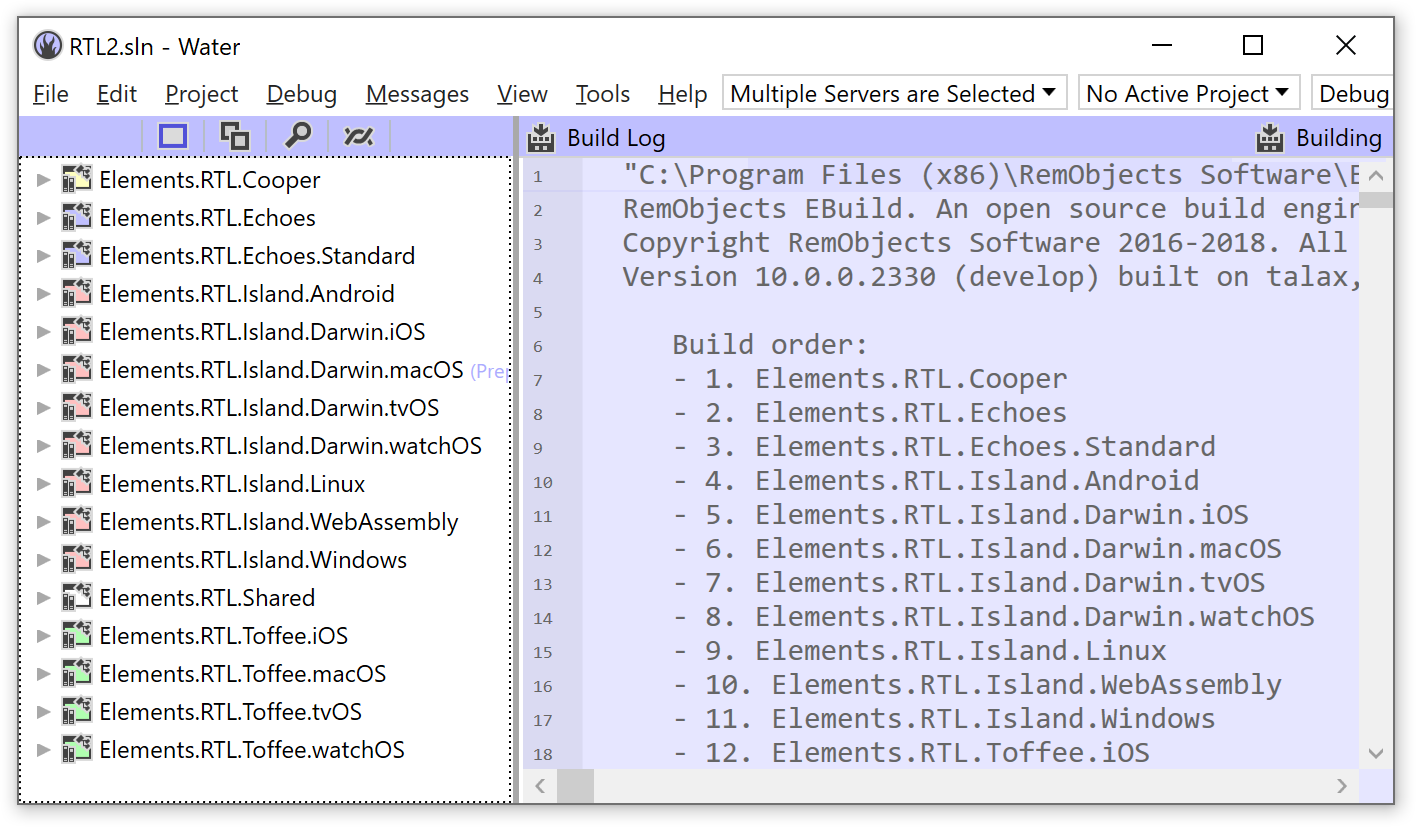Open the Project menu
This screenshot has height=827, width=1416.
tap(202, 94)
